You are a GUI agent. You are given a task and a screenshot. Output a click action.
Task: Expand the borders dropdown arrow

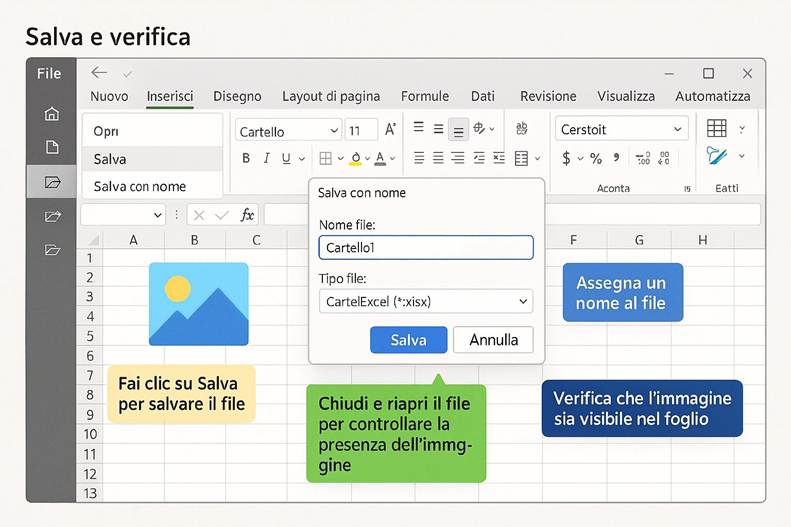(x=341, y=159)
